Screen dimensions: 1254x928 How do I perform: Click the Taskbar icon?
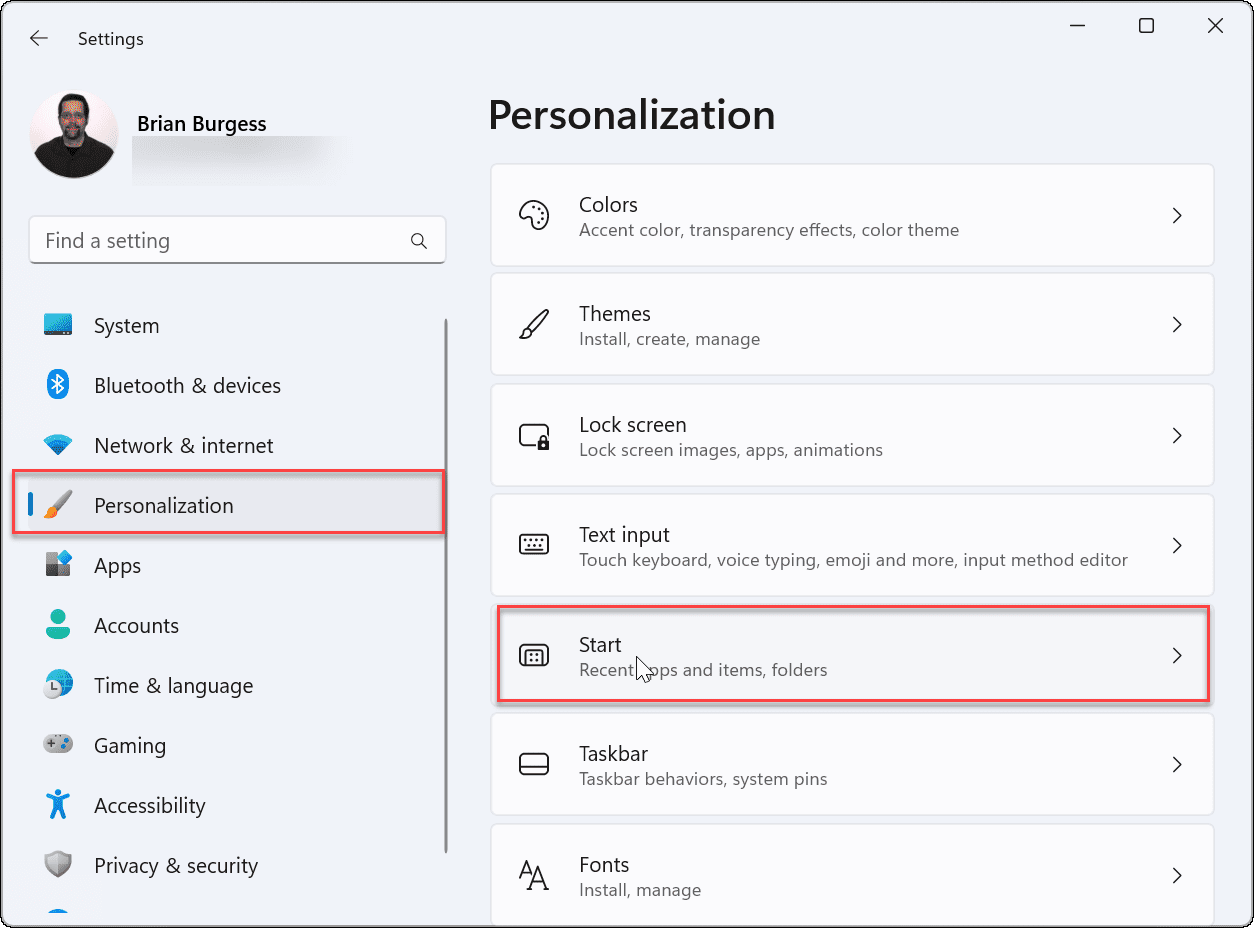(534, 765)
